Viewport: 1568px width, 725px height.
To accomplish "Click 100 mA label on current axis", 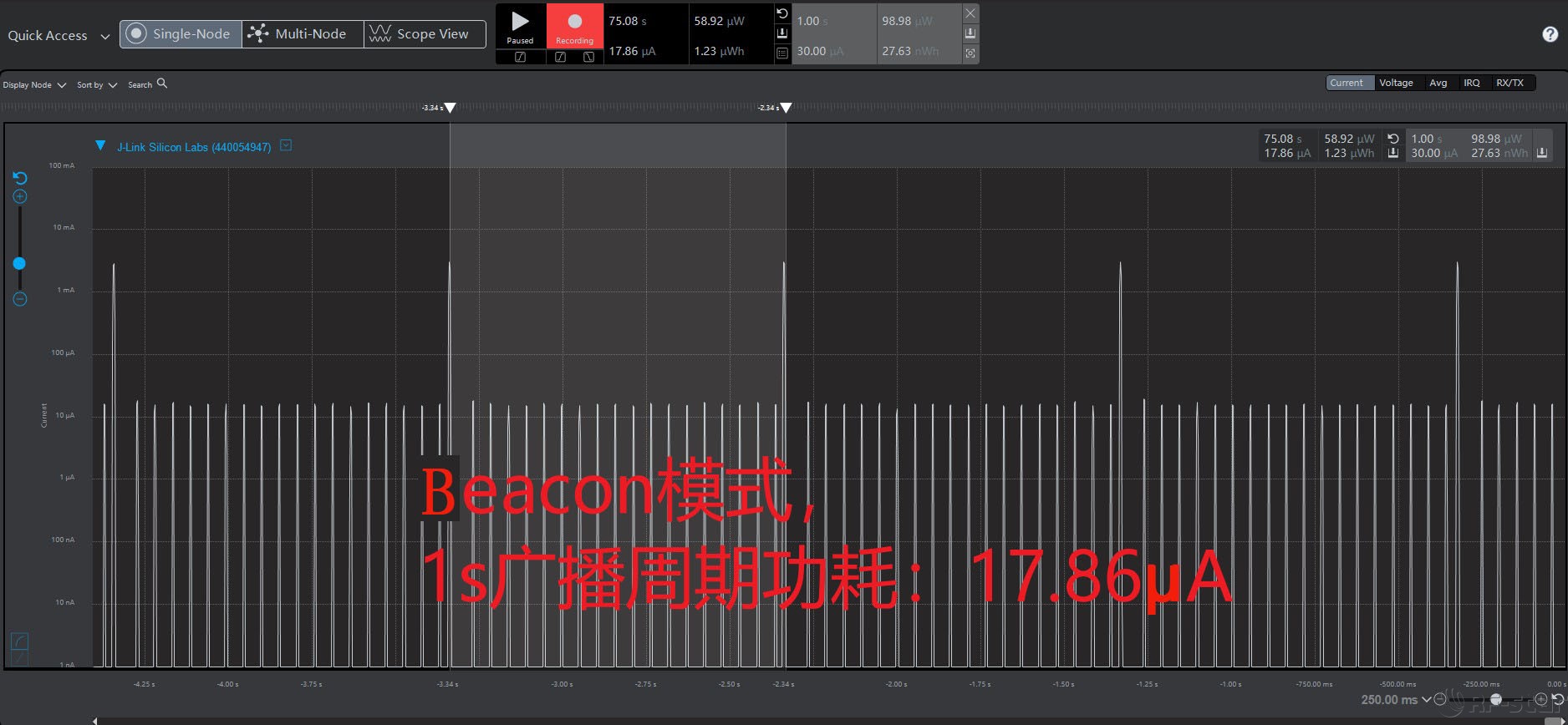I will tap(62, 165).
